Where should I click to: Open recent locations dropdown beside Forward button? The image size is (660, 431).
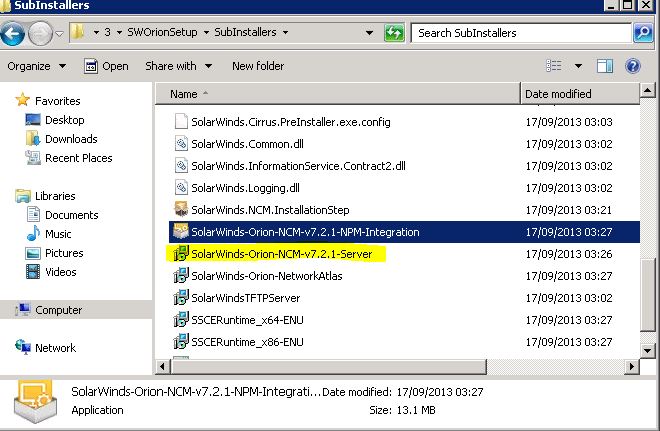[x=59, y=34]
